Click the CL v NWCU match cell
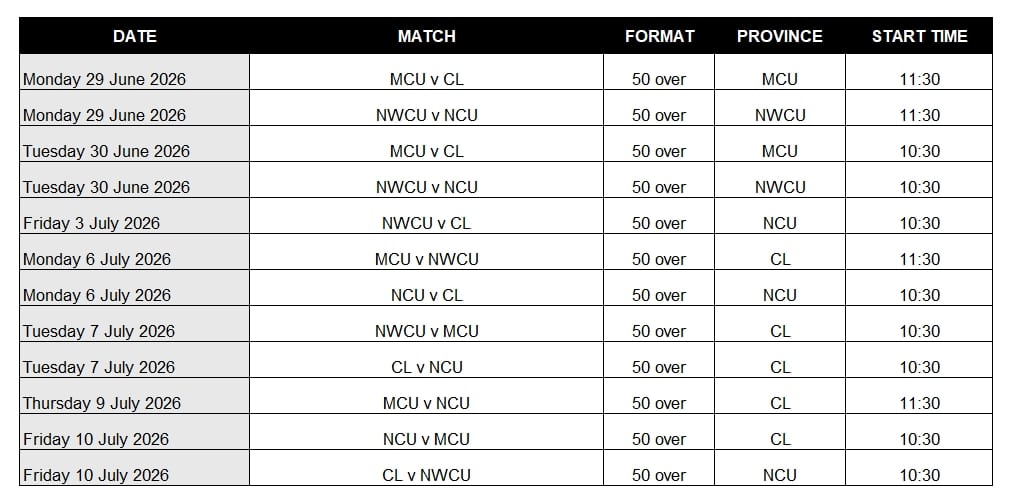 [426, 475]
